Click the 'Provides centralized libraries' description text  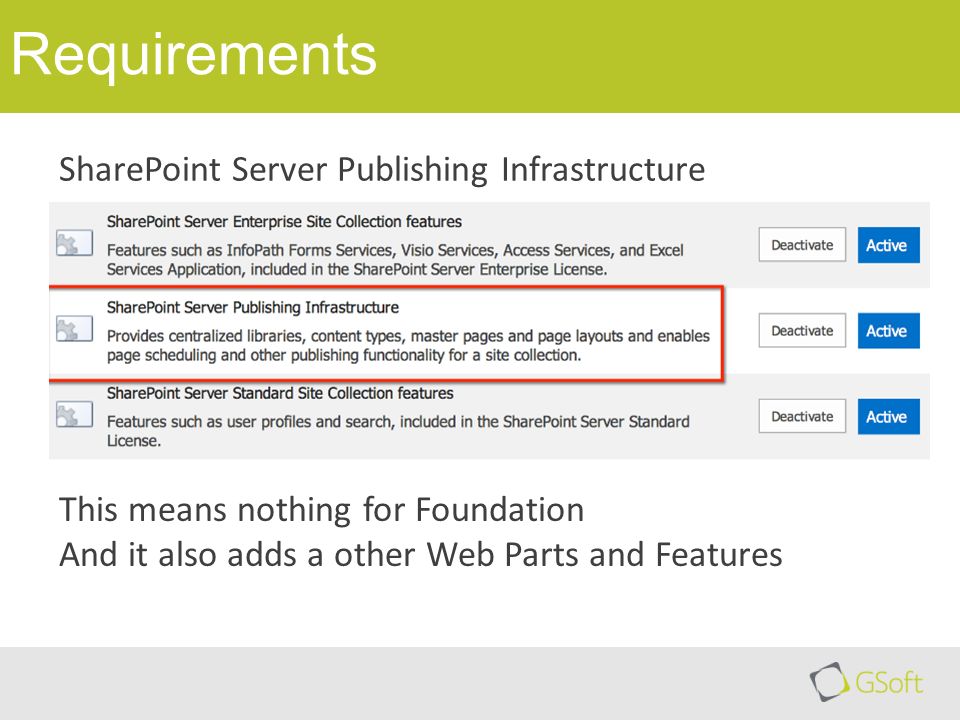coord(408,345)
